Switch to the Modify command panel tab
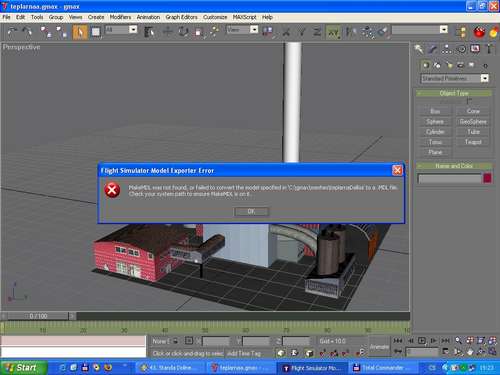Screen dimensions: 500x375 [433, 49]
